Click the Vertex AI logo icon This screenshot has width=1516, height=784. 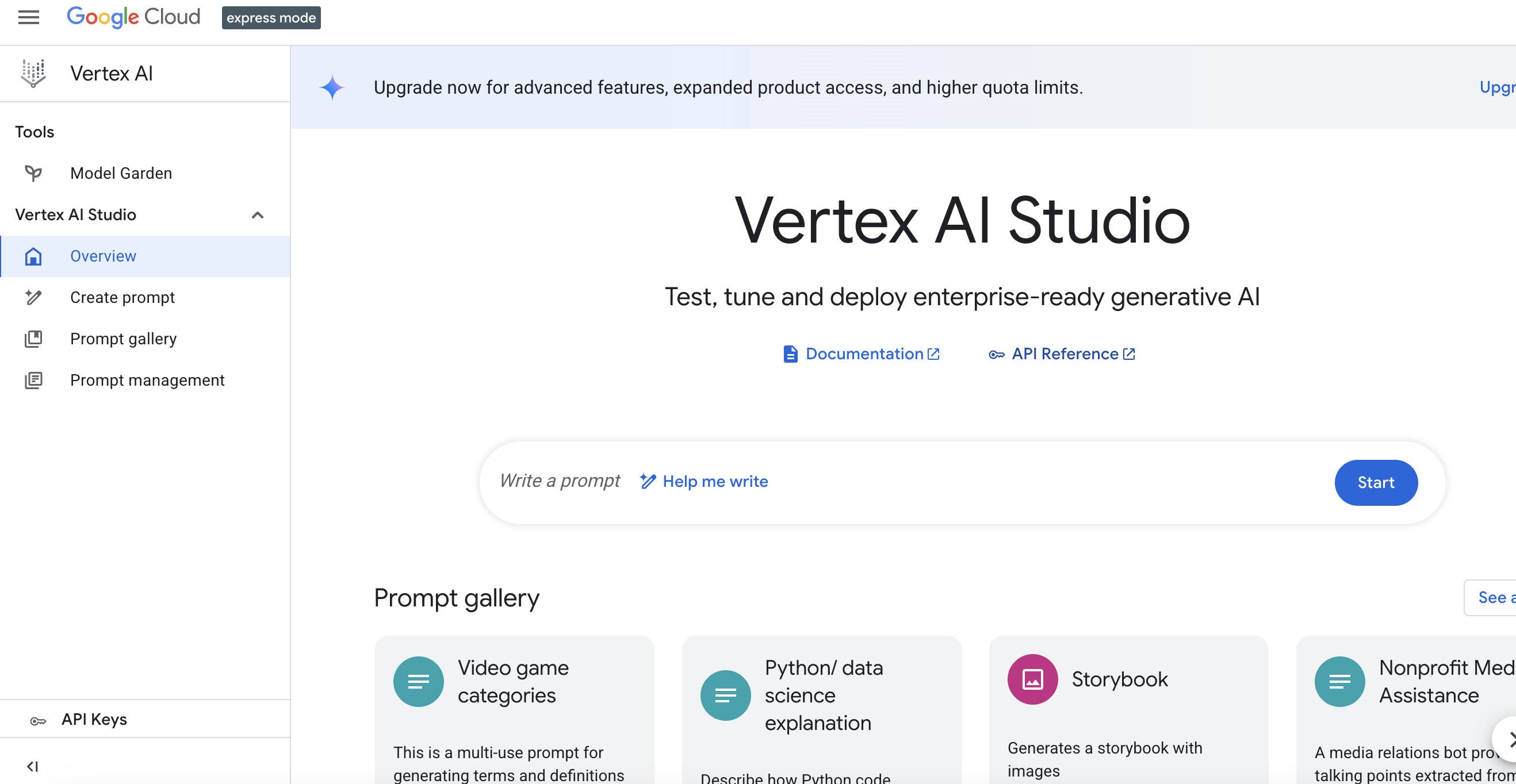(x=33, y=74)
